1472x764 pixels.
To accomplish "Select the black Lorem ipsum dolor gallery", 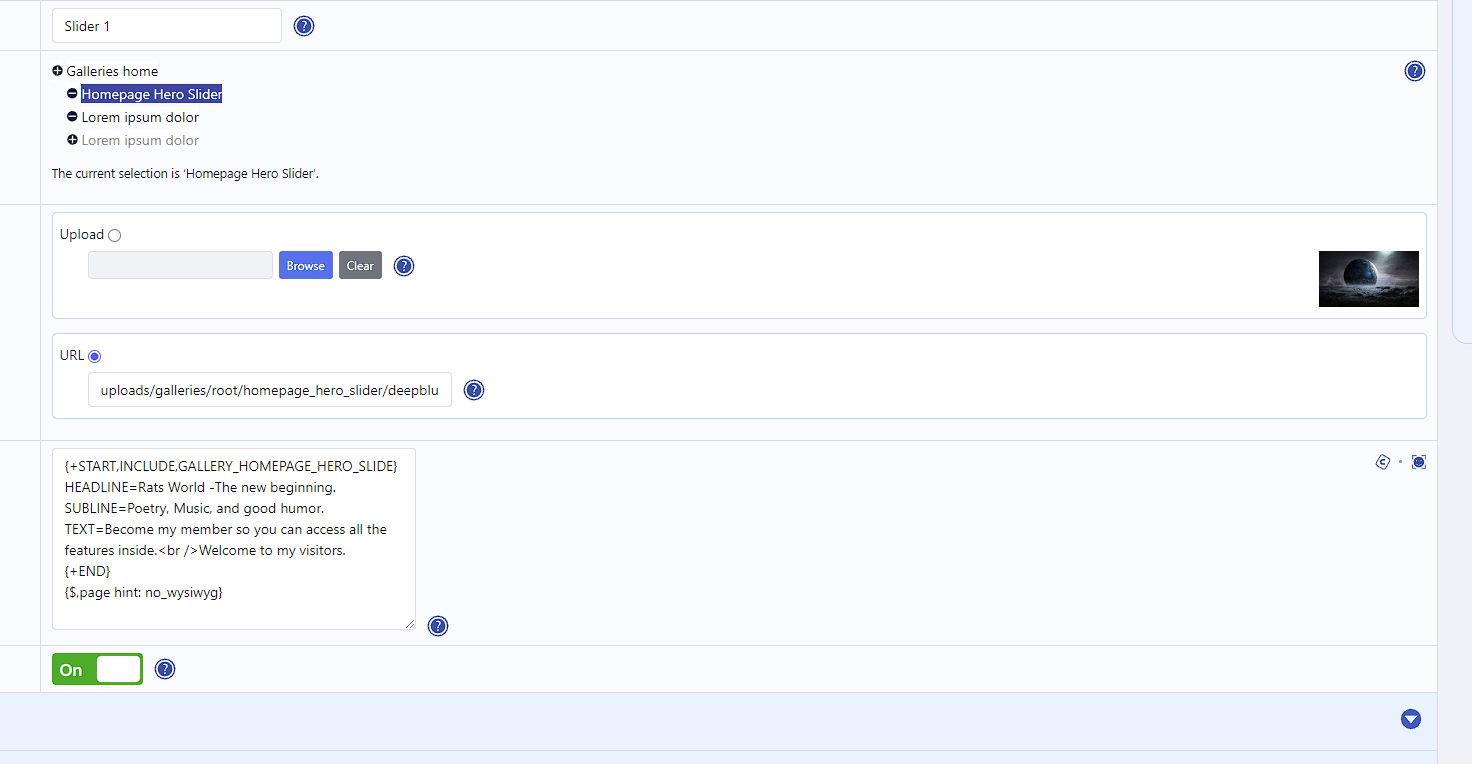I will tap(140, 117).
